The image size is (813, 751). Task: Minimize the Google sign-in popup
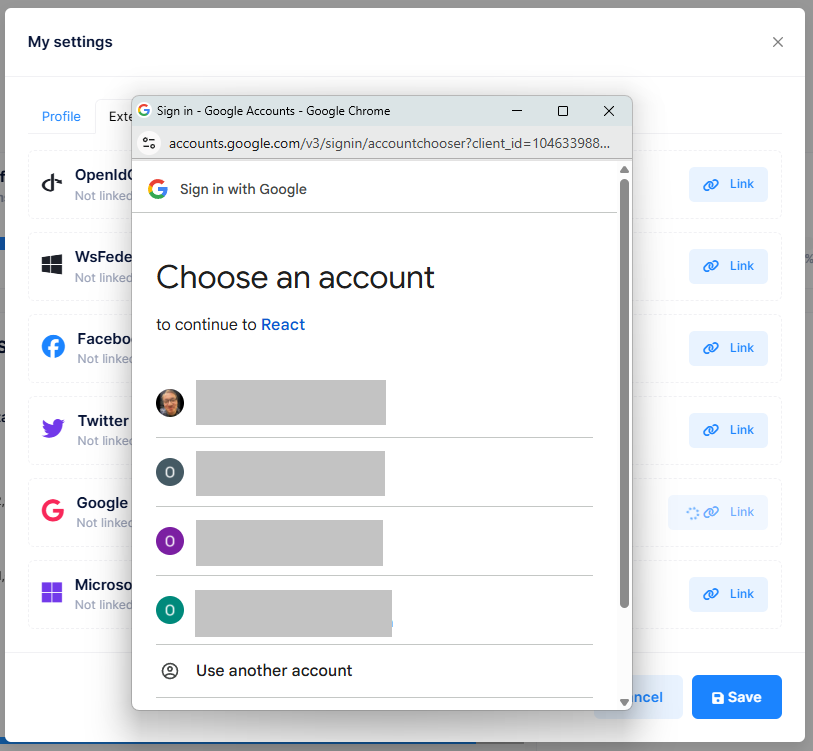(x=517, y=110)
